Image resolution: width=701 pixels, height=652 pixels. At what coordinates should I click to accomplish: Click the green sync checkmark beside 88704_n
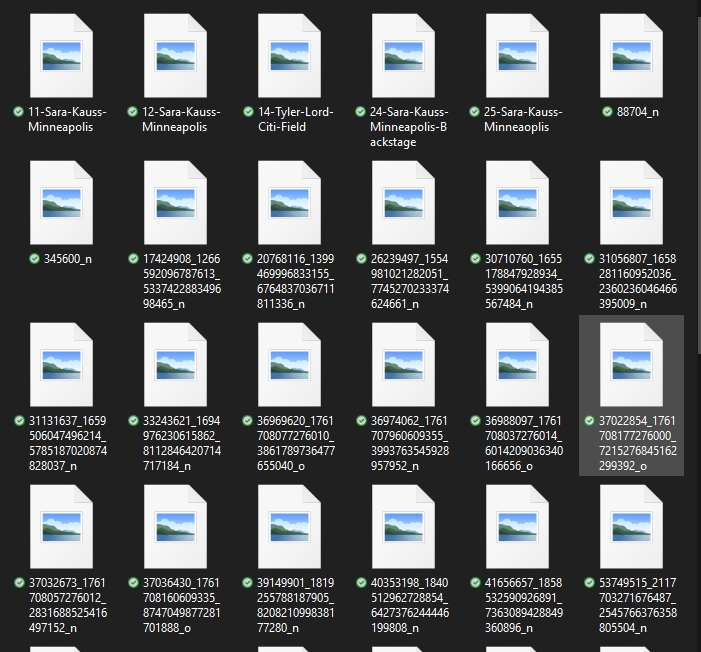tap(607, 111)
